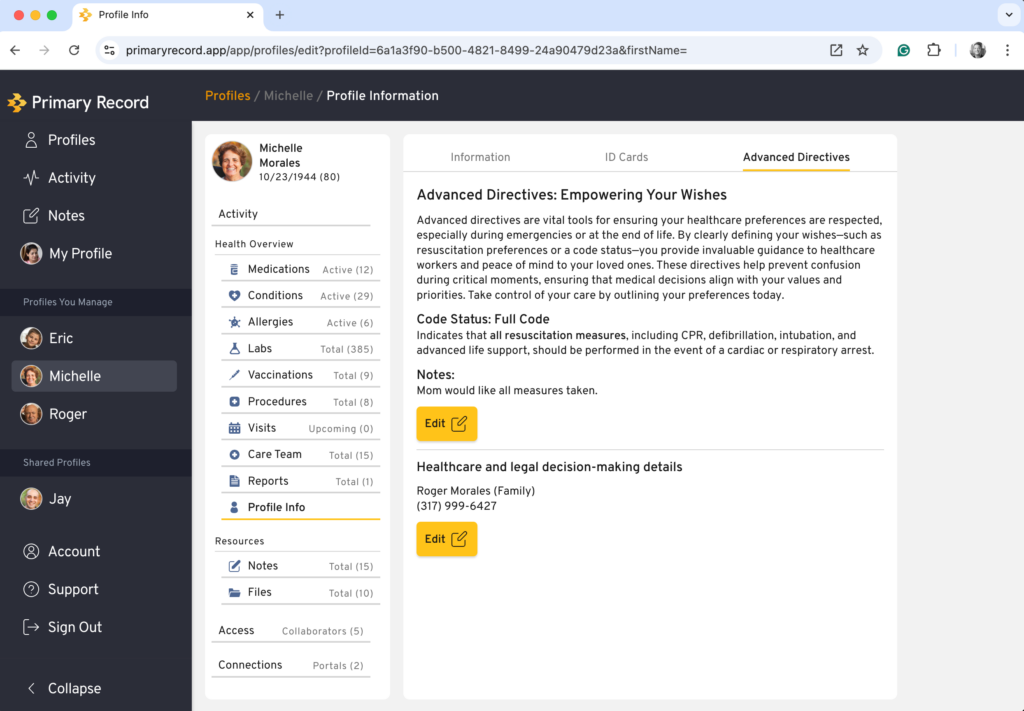The image size is (1024, 711).
Task: Click the Vaccinations syringe icon
Action: 234,375
